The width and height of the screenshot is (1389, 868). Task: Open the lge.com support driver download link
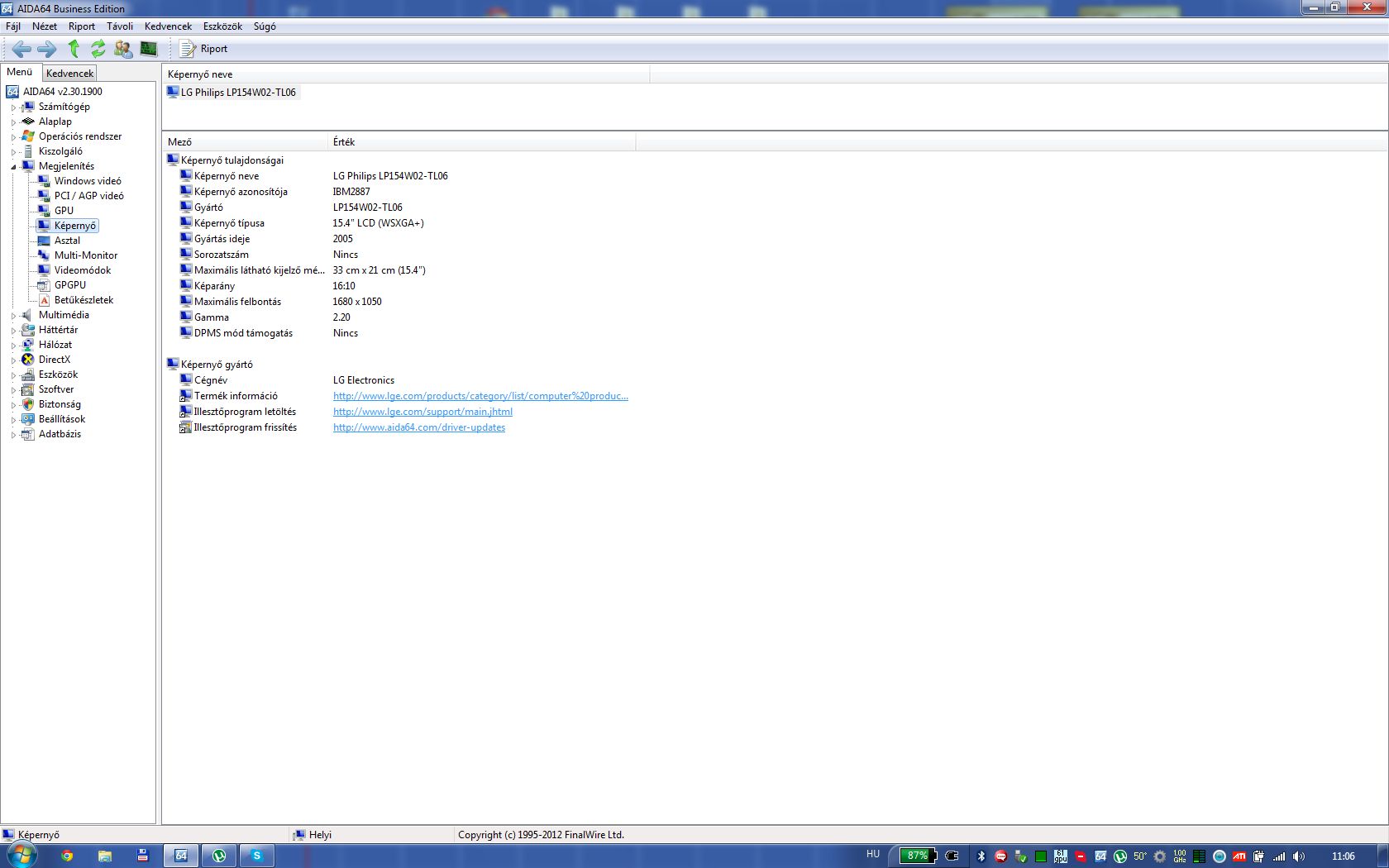point(422,412)
